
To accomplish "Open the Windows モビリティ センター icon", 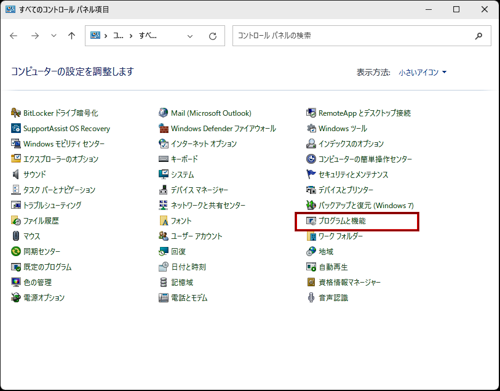I will 16,144.
